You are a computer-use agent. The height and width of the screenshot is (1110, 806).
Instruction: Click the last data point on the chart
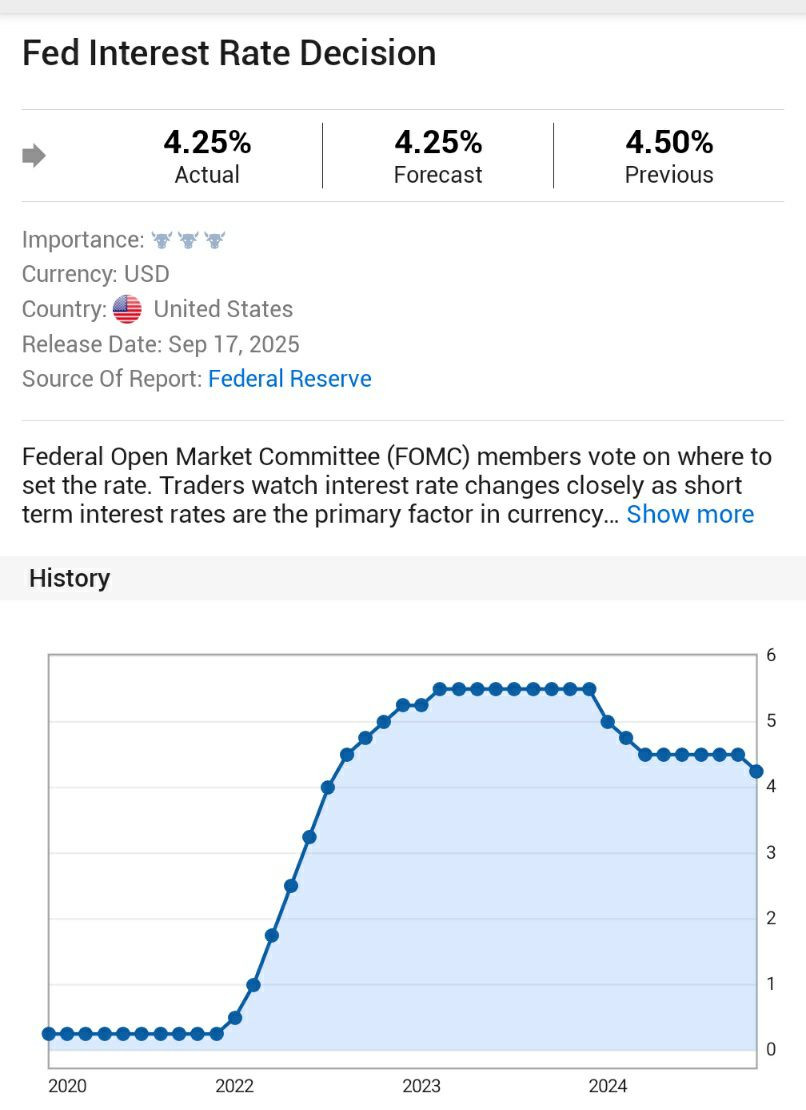pyautogui.click(x=757, y=771)
